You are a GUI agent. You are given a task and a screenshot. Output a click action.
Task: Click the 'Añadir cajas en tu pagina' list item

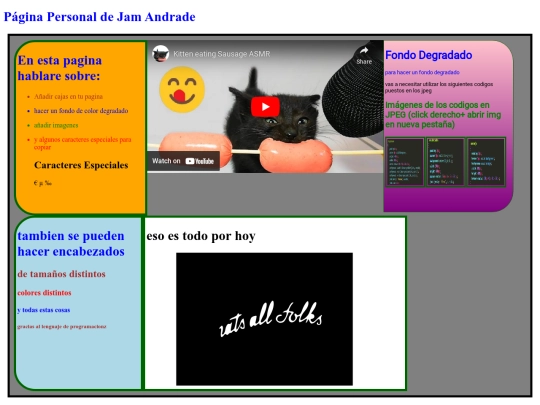(68, 96)
